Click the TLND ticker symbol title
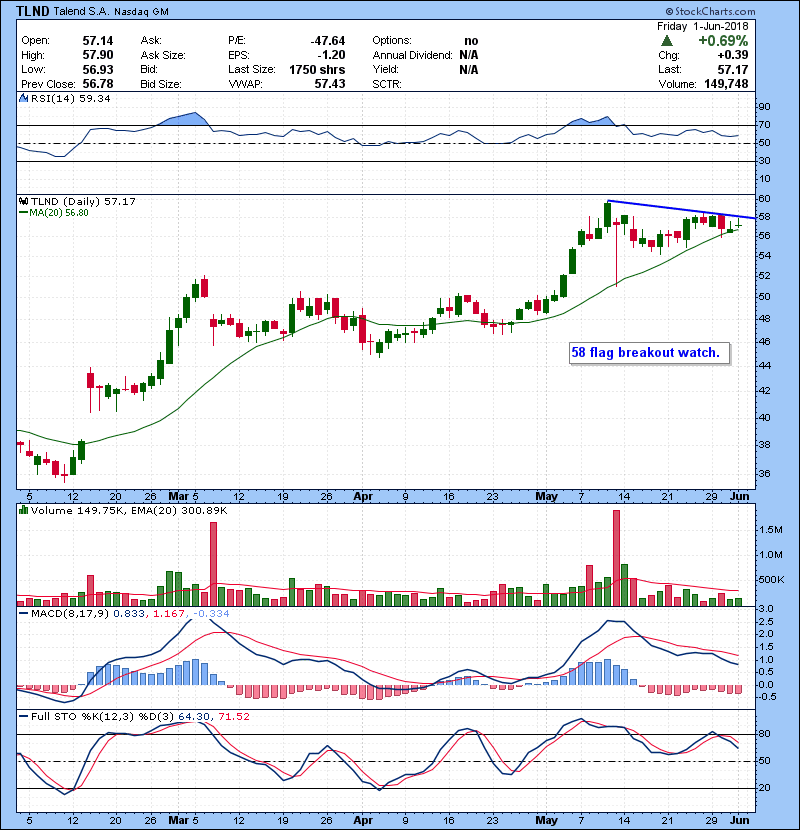 click(33, 11)
